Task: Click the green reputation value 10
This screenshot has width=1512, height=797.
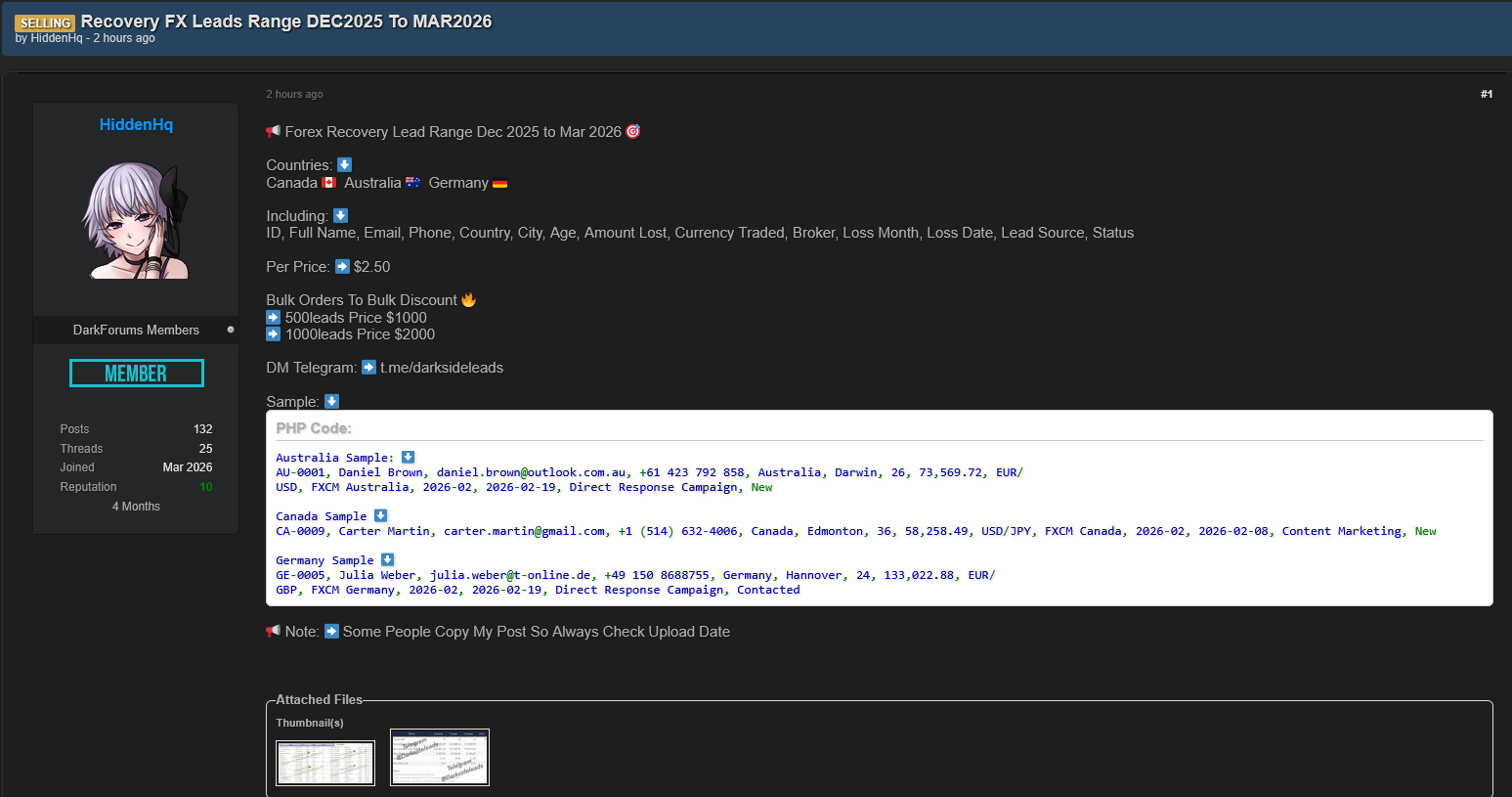Action: (x=206, y=487)
